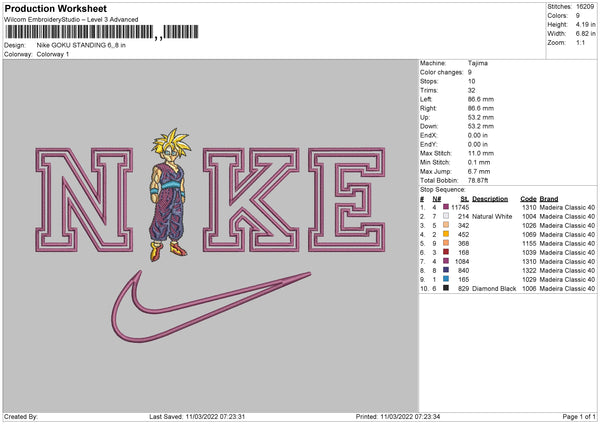The width and height of the screenshot is (600, 424).
Task: Click the blue swatch with code 1029
Action: (446, 279)
